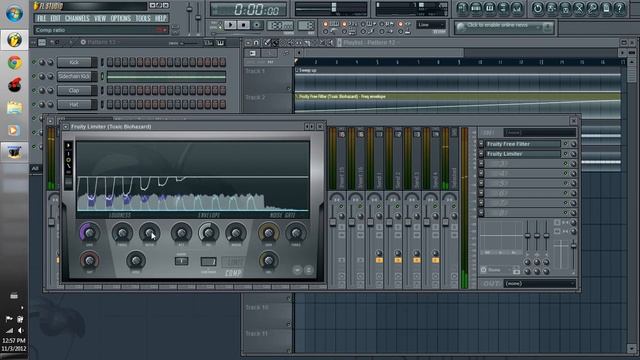Open the piano roll shortcut icon
This screenshot has width=640, height=360.
point(490,8)
